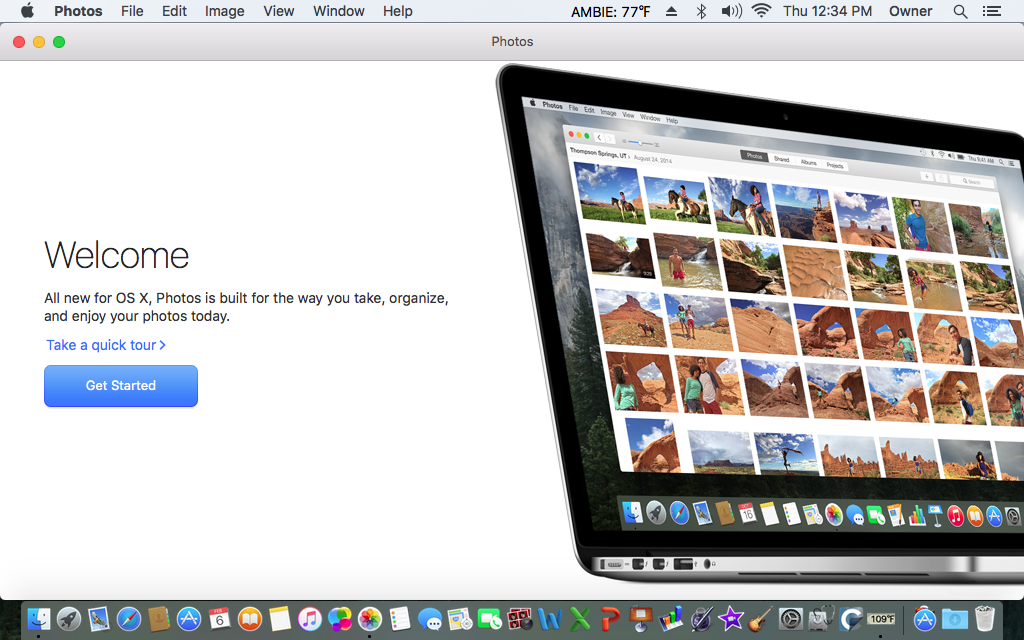Open Disk Utility stethoscope icon in Dock
The height and width of the screenshot is (640, 1024).
pos(821,618)
